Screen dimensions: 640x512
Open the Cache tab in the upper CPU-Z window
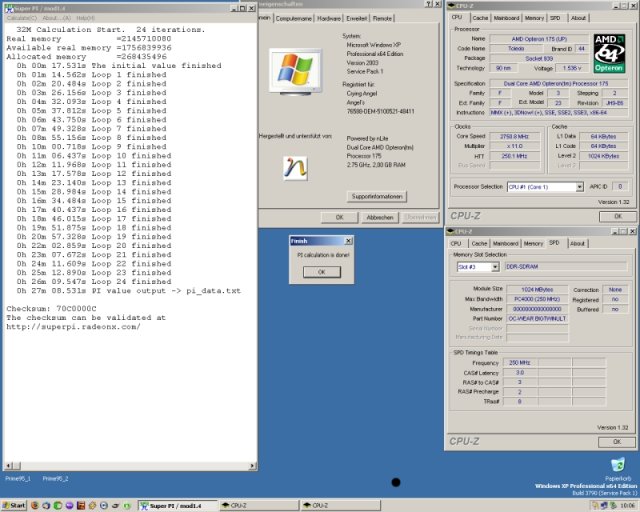click(x=480, y=18)
